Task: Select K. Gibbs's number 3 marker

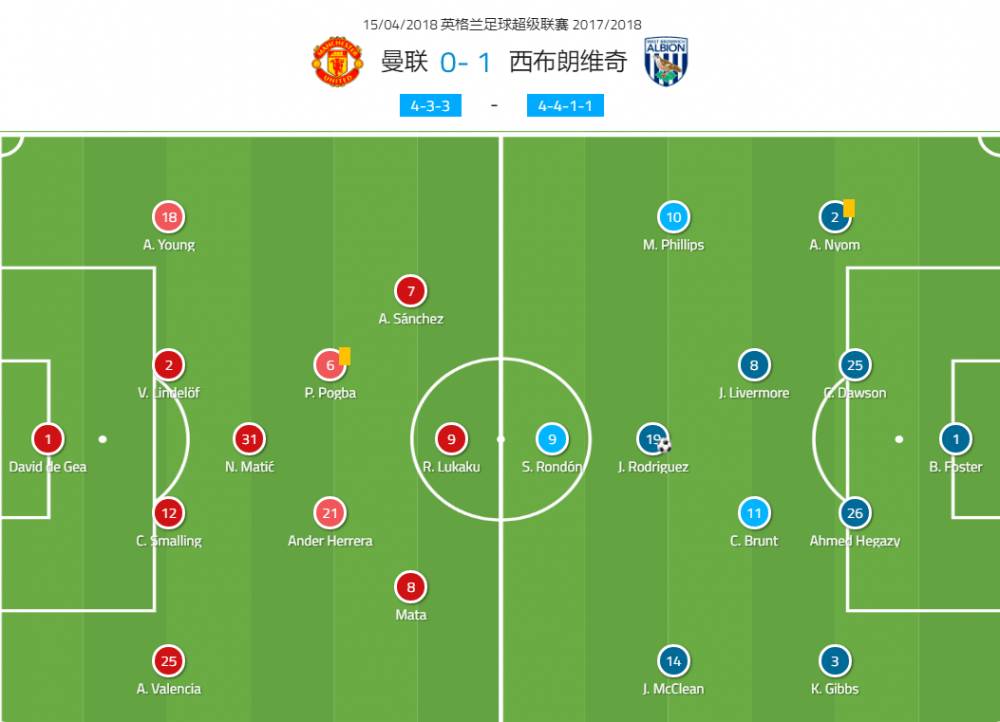Action: [835, 661]
